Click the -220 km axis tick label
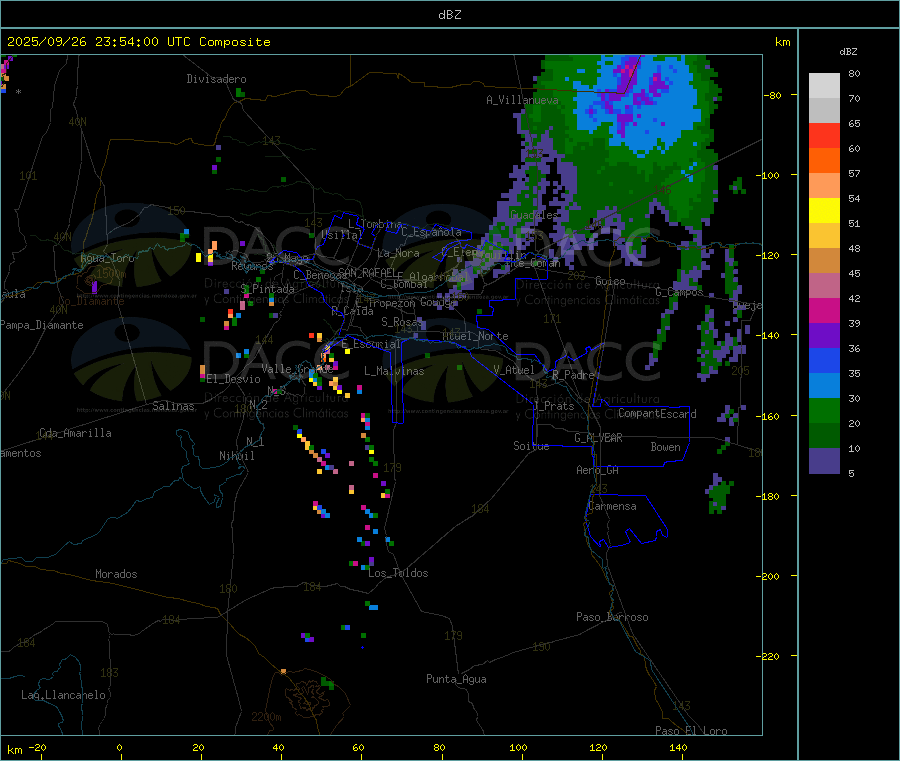The height and width of the screenshot is (761, 900). pos(769,657)
